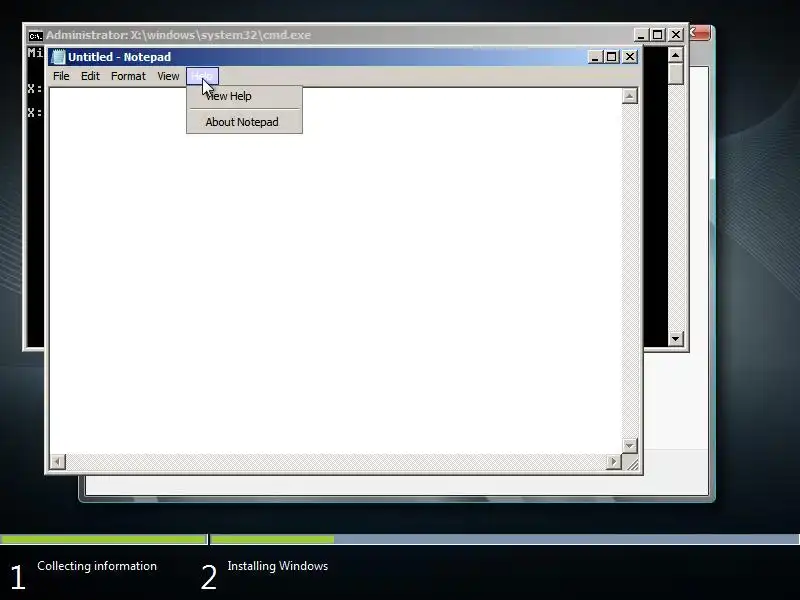Choose View Help from the Help menu

[x=244, y=96]
